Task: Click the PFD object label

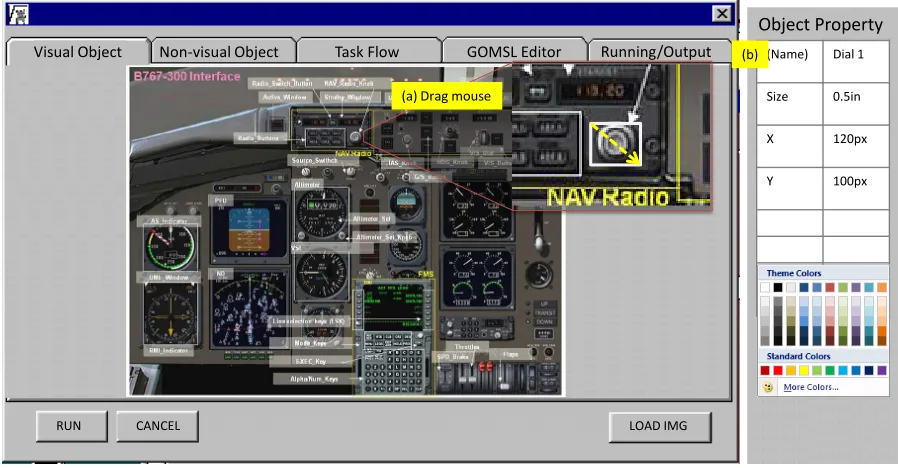Action: (220, 201)
